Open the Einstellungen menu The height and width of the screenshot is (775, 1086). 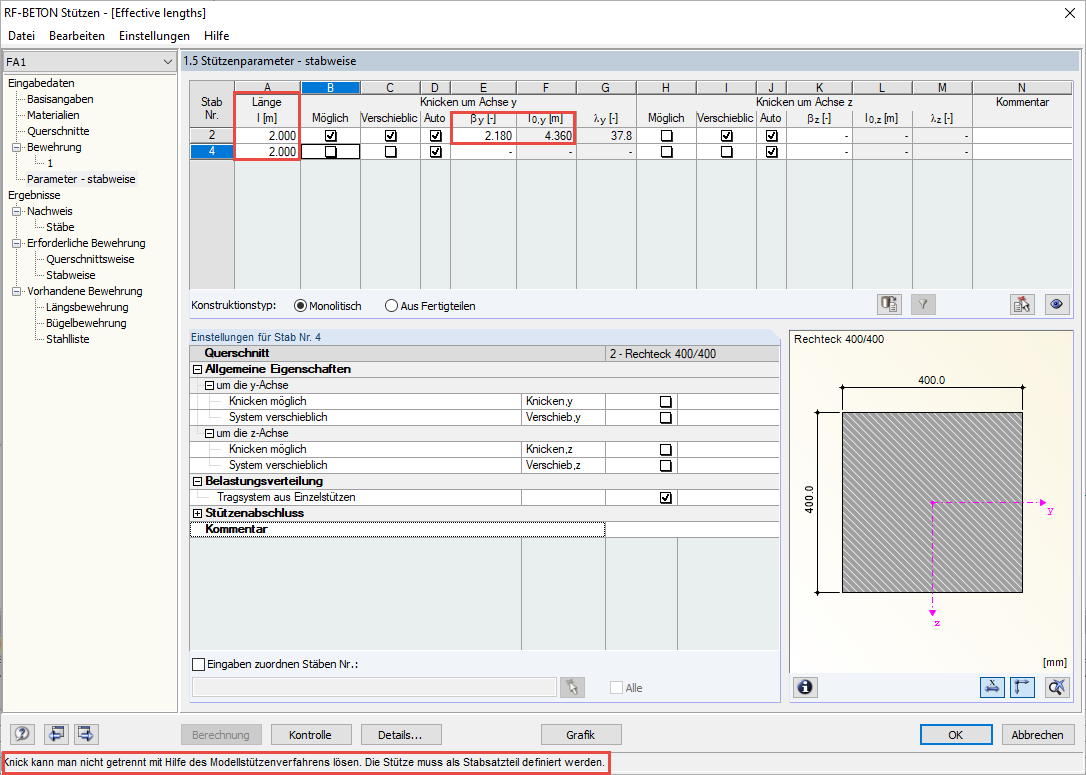pyautogui.click(x=154, y=36)
